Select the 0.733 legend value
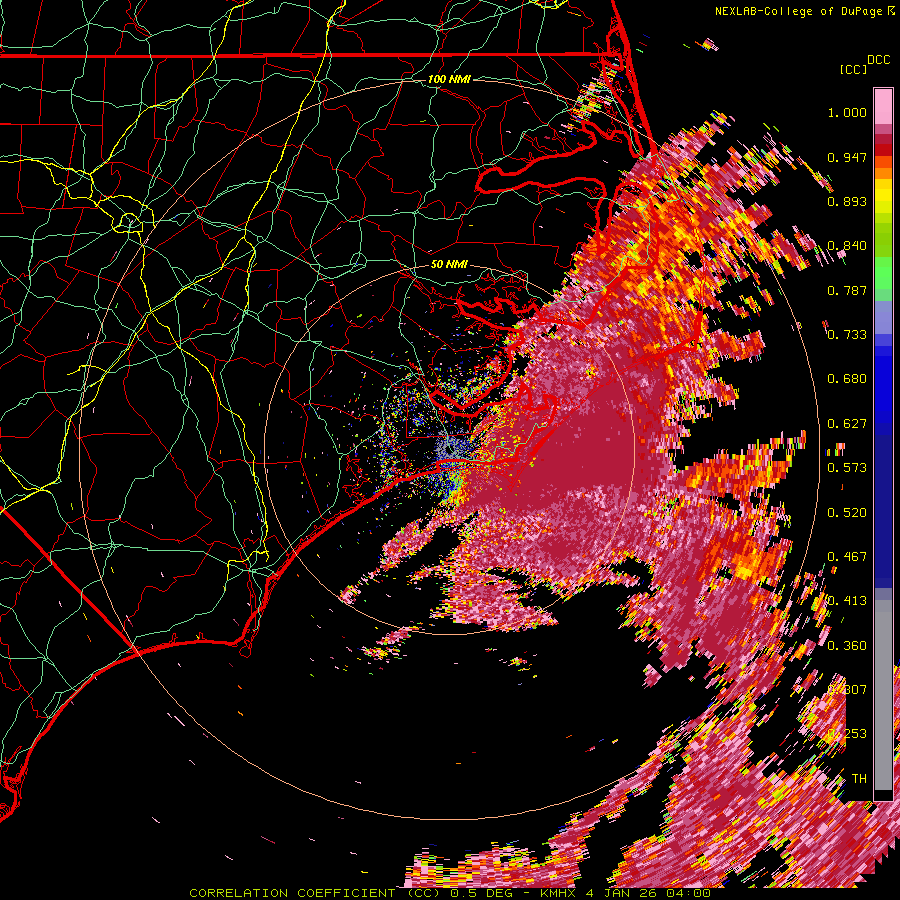The width and height of the screenshot is (900, 900). click(x=847, y=335)
